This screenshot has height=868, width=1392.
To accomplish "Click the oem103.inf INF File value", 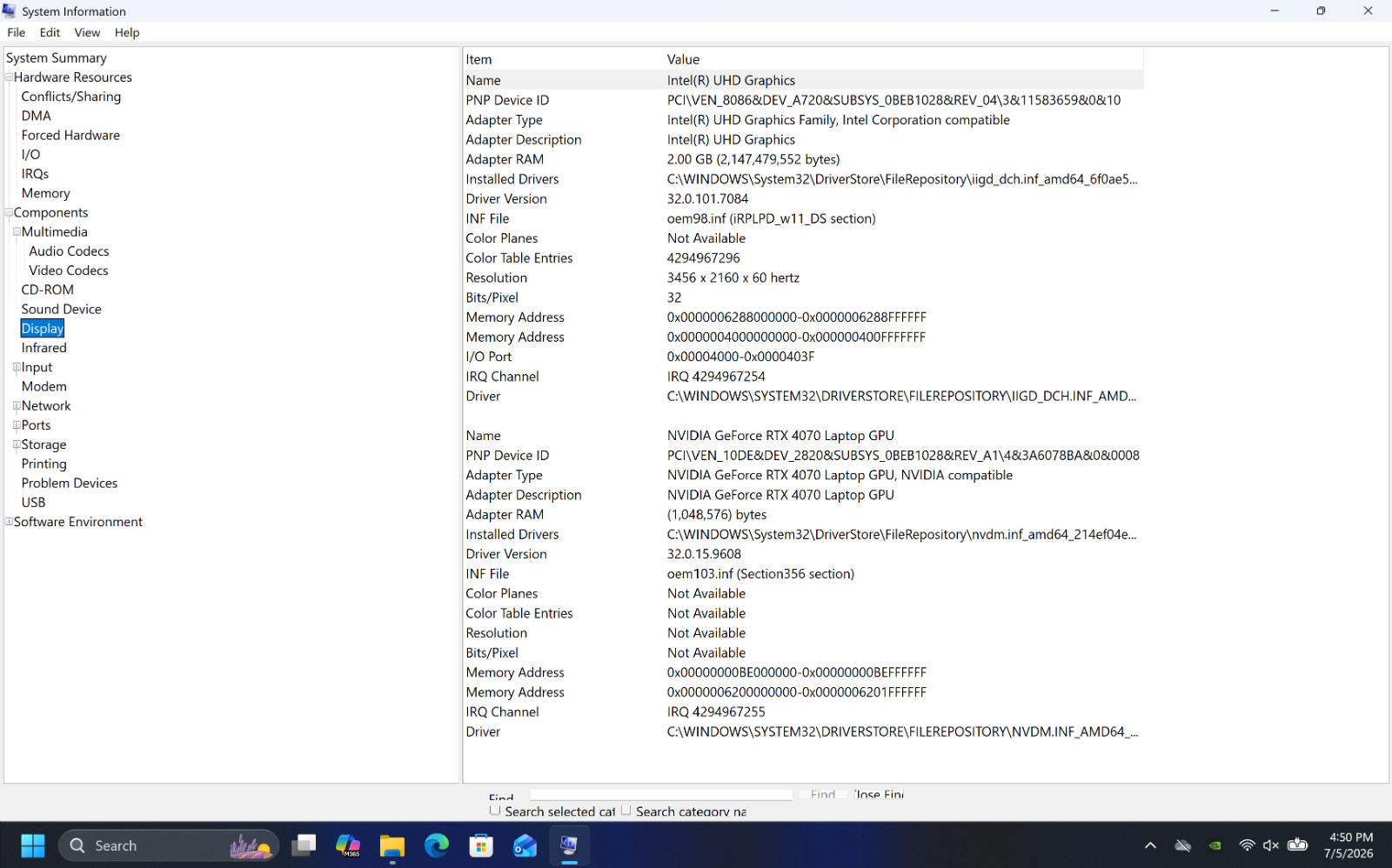I will click(760, 574).
